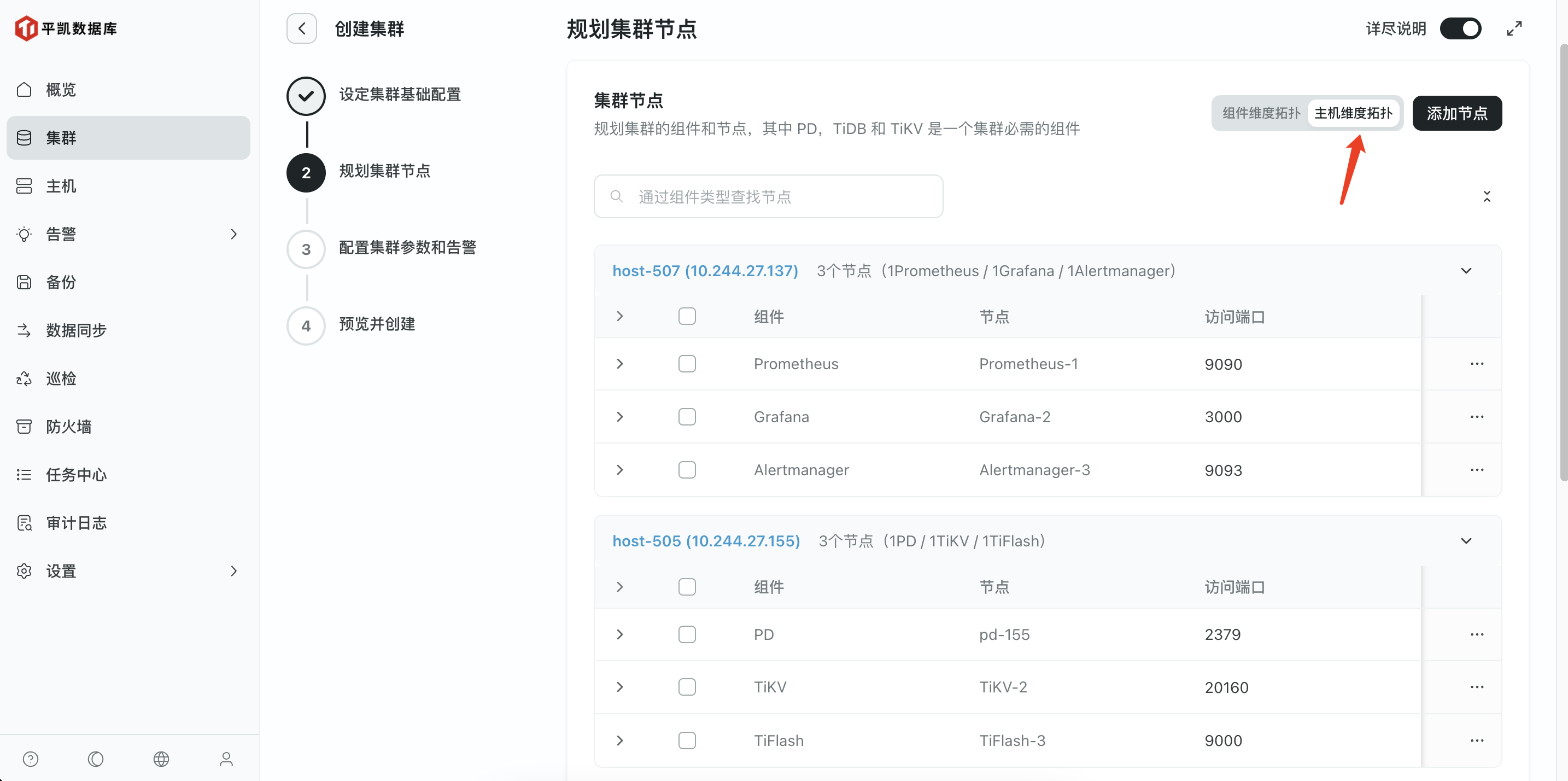
Task: Open the 概览 (Overview) page from sidebar
Action: [x=60, y=90]
